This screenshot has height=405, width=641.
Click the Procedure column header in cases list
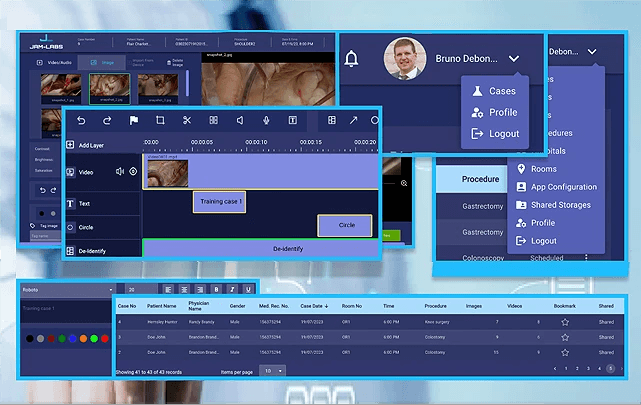click(435, 306)
